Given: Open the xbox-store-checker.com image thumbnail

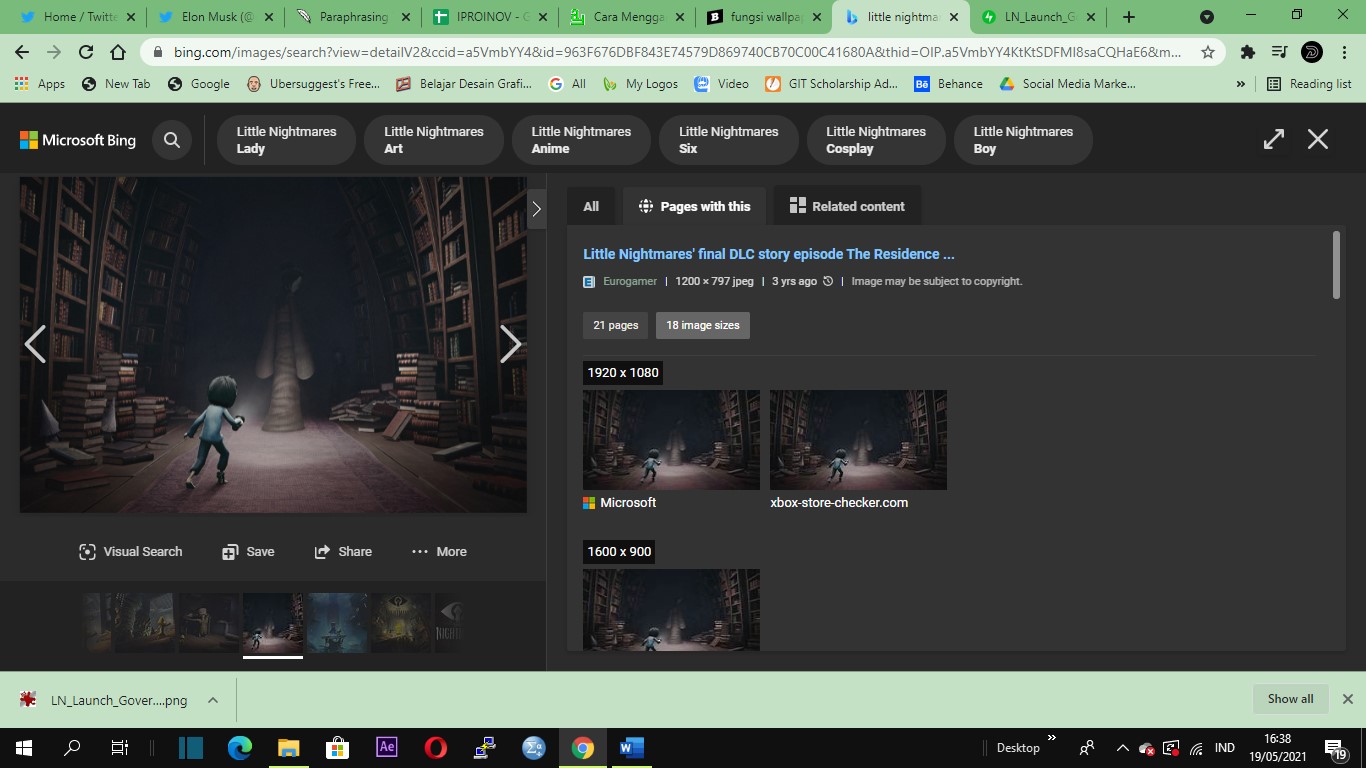Looking at the screenshot, I should click(x=858, y=440).
